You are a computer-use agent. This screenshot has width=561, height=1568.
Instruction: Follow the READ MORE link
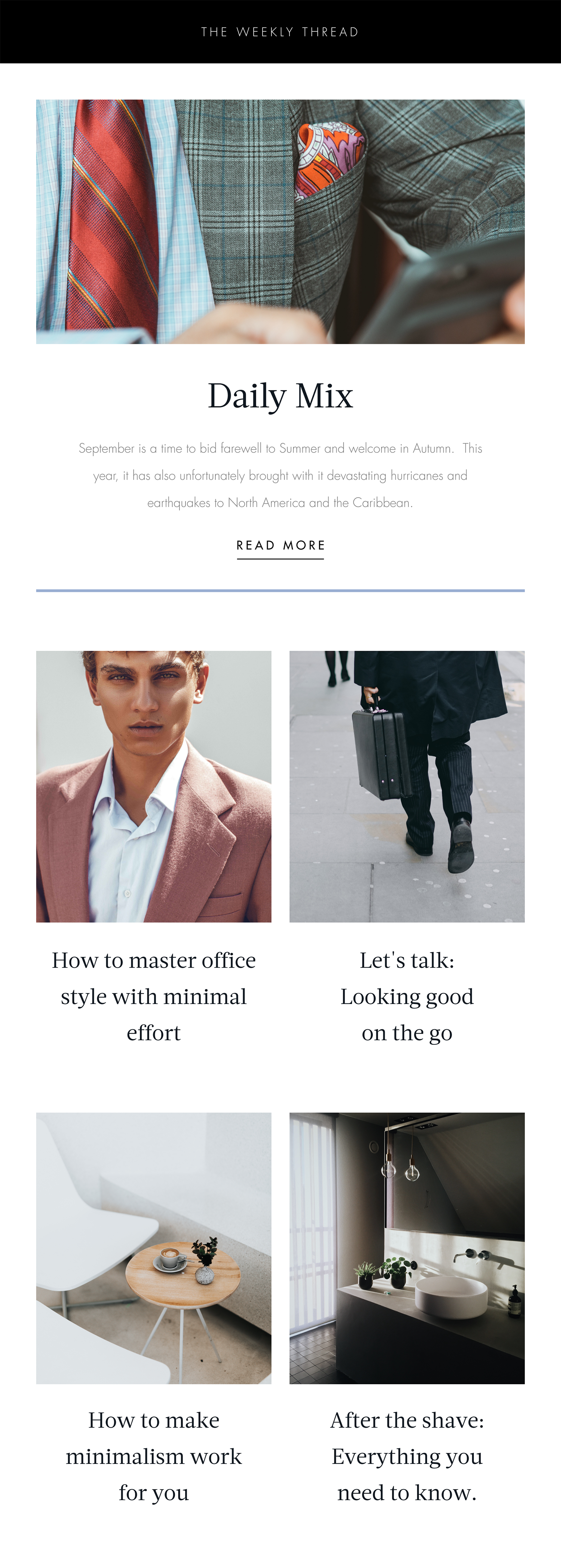tap(280, 545)
